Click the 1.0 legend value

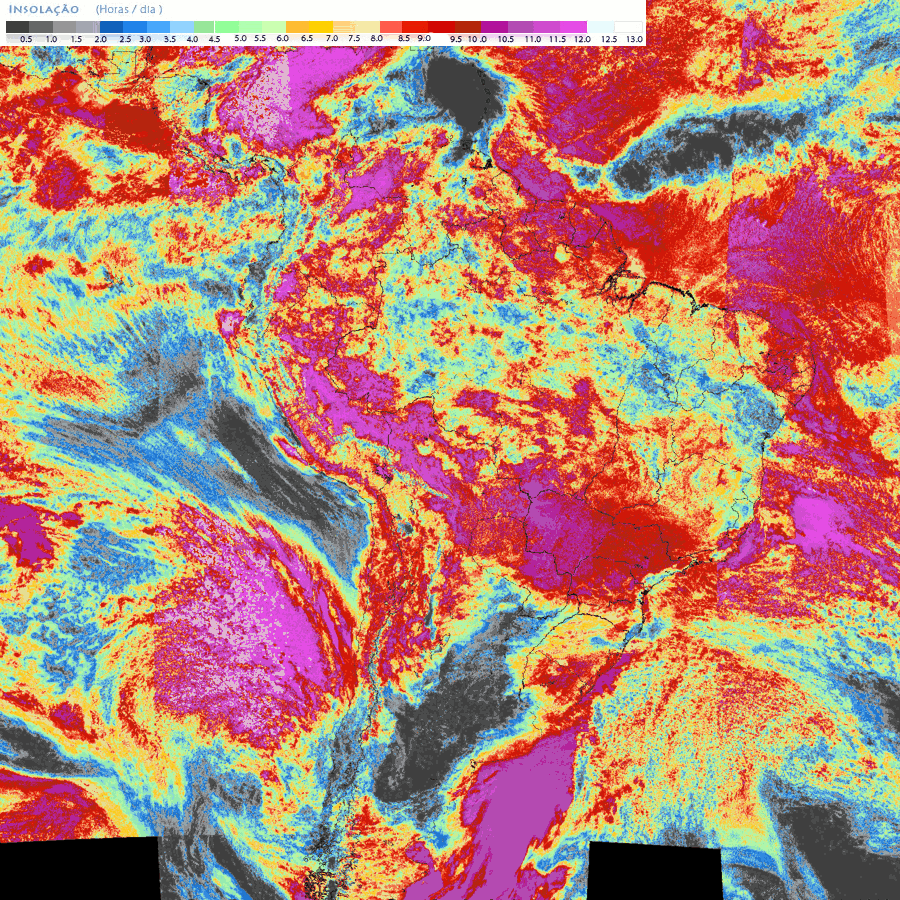tap(51, 39)
